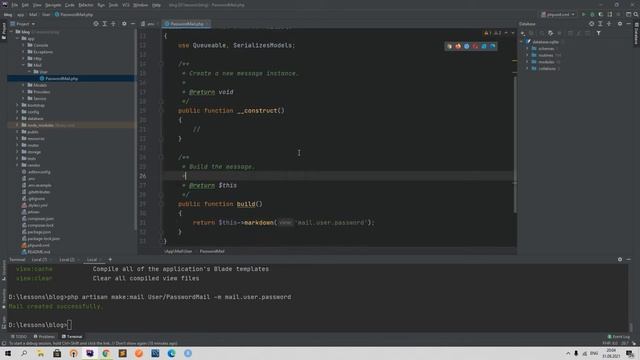Add a new terminal session tab

(110, 260)
